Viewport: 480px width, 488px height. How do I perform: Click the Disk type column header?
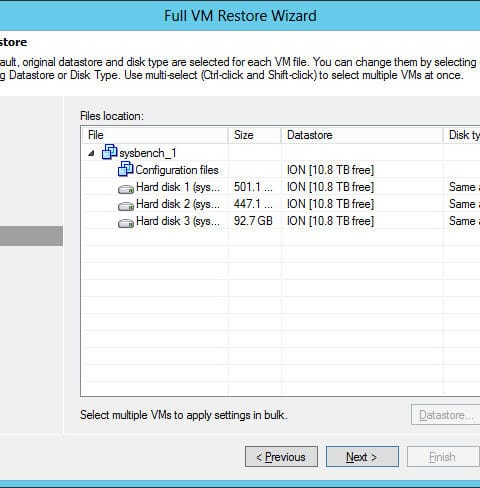coord(462,135)
